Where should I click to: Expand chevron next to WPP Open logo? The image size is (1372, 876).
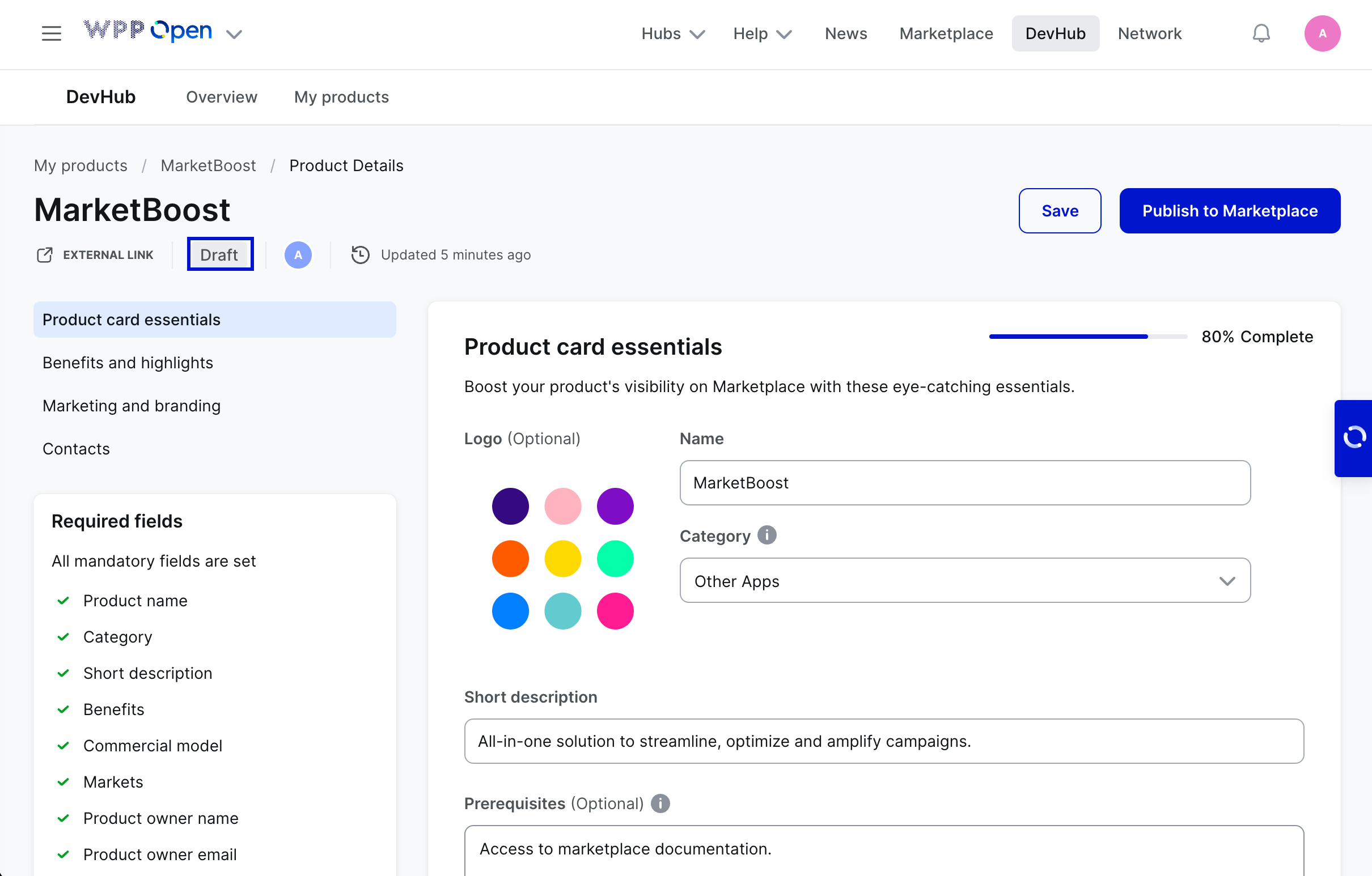pos(234,34)
